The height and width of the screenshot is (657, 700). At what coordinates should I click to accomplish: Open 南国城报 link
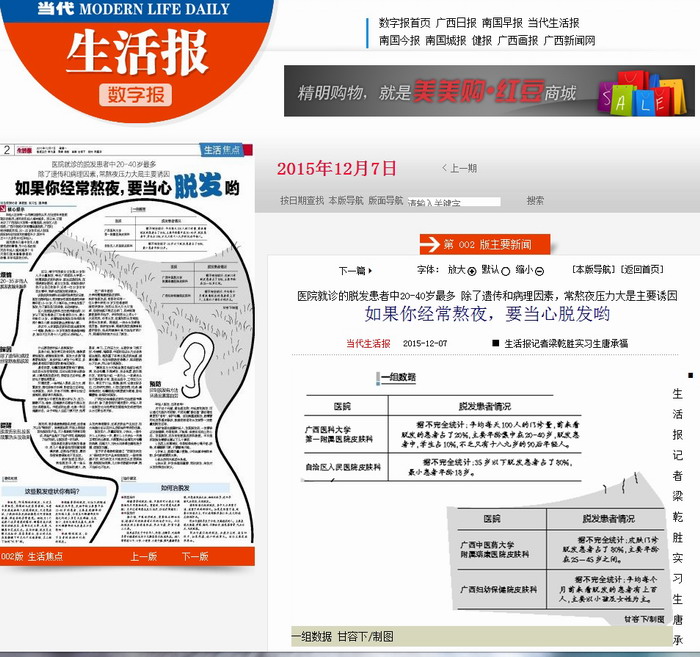[x=446, y=41]
